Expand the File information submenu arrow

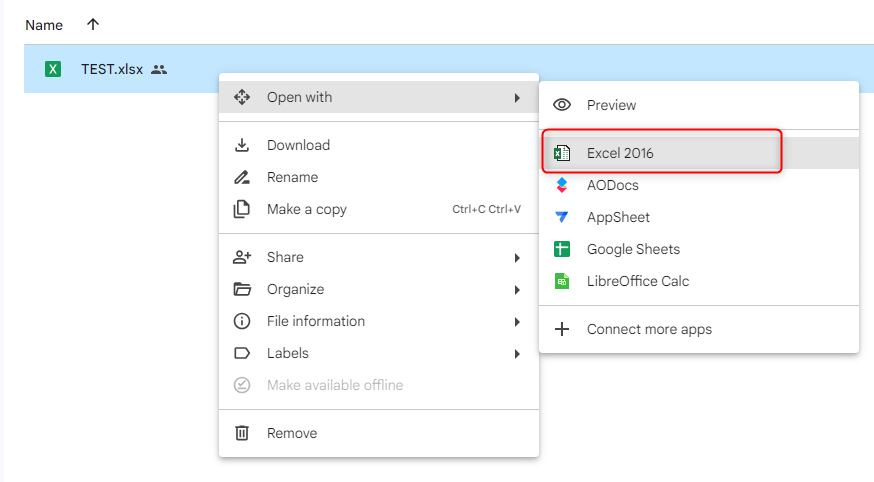(517, 322)
